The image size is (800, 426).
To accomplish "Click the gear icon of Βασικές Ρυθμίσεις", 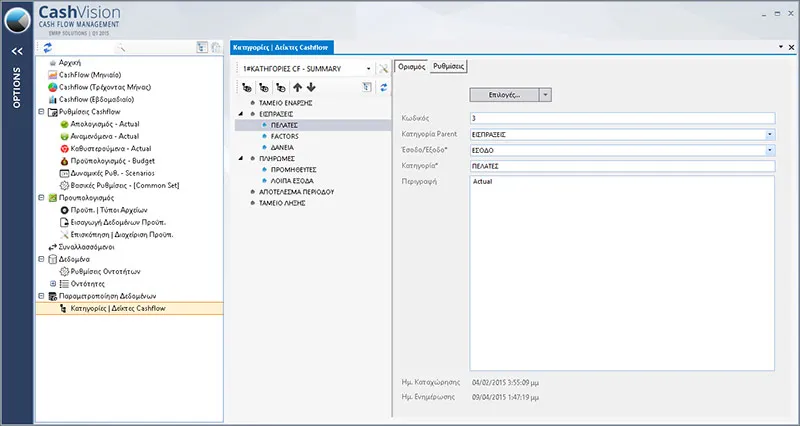I will tap(64, 186).
